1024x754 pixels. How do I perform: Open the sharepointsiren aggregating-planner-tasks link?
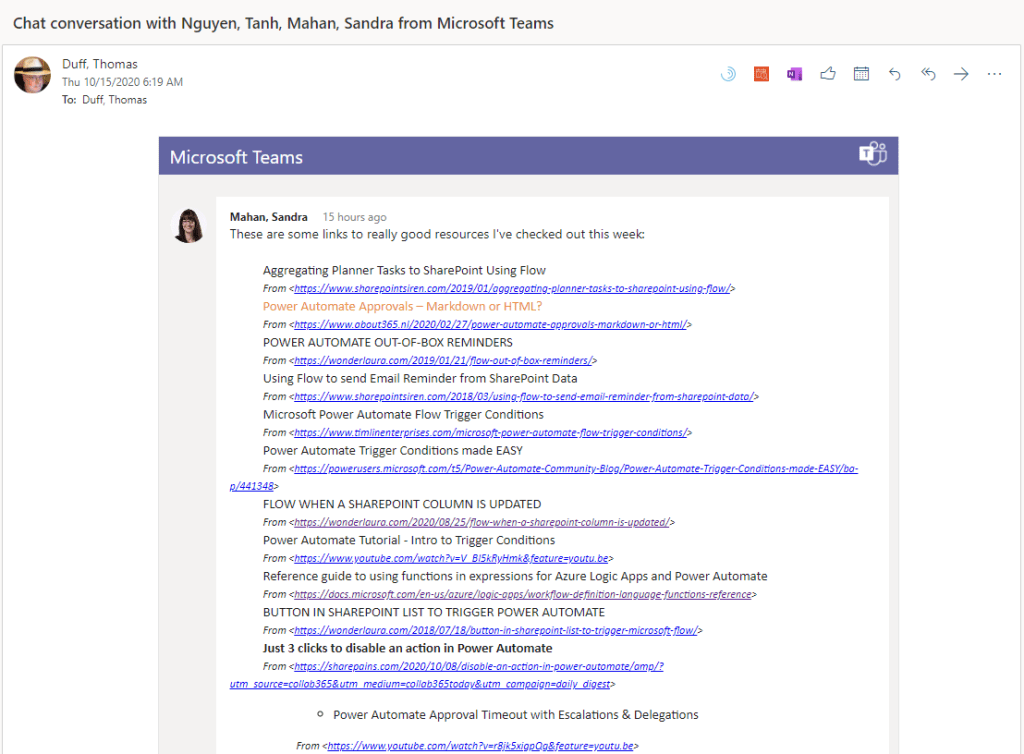click(x=512, y=288)
